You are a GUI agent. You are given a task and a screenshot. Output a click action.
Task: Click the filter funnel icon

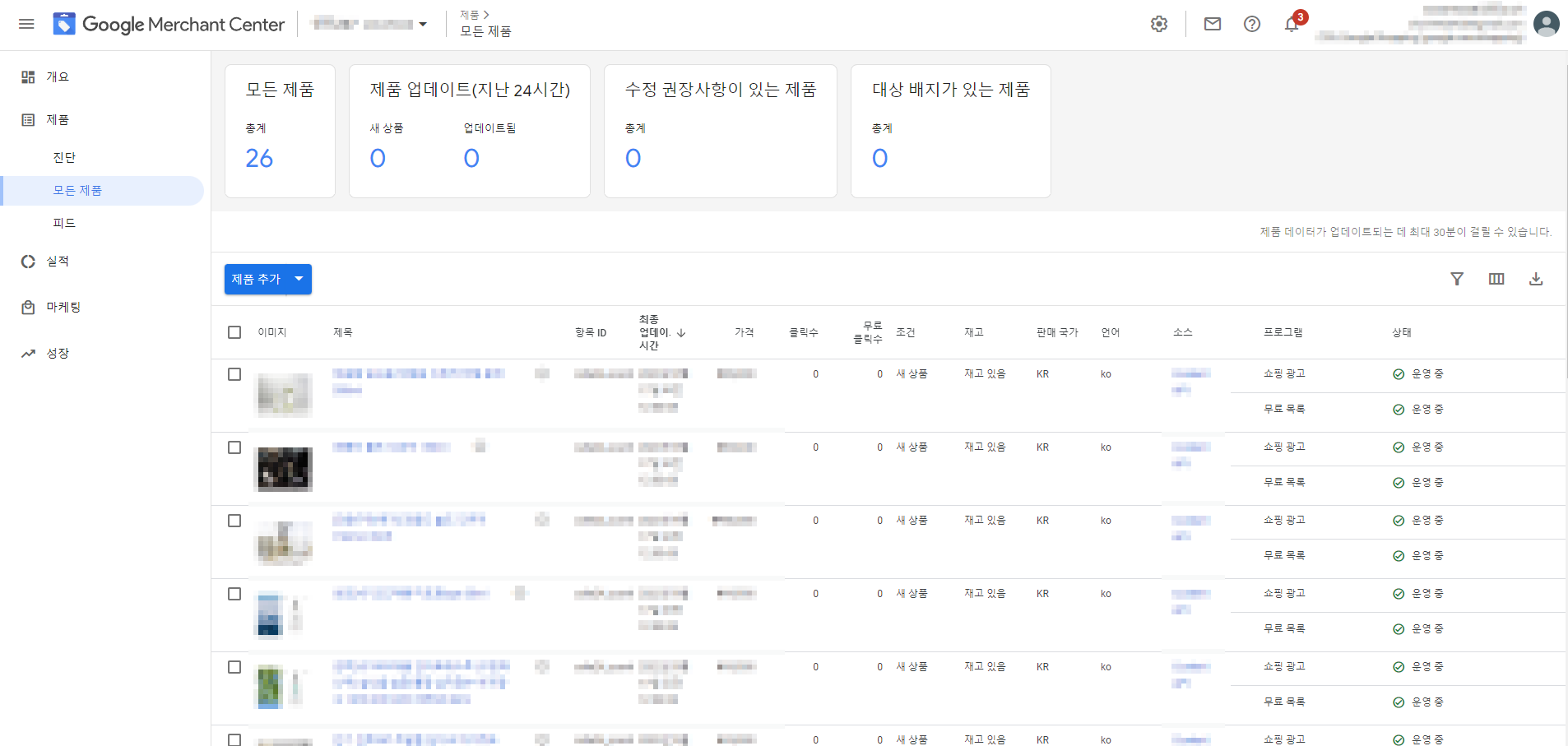1457,279
